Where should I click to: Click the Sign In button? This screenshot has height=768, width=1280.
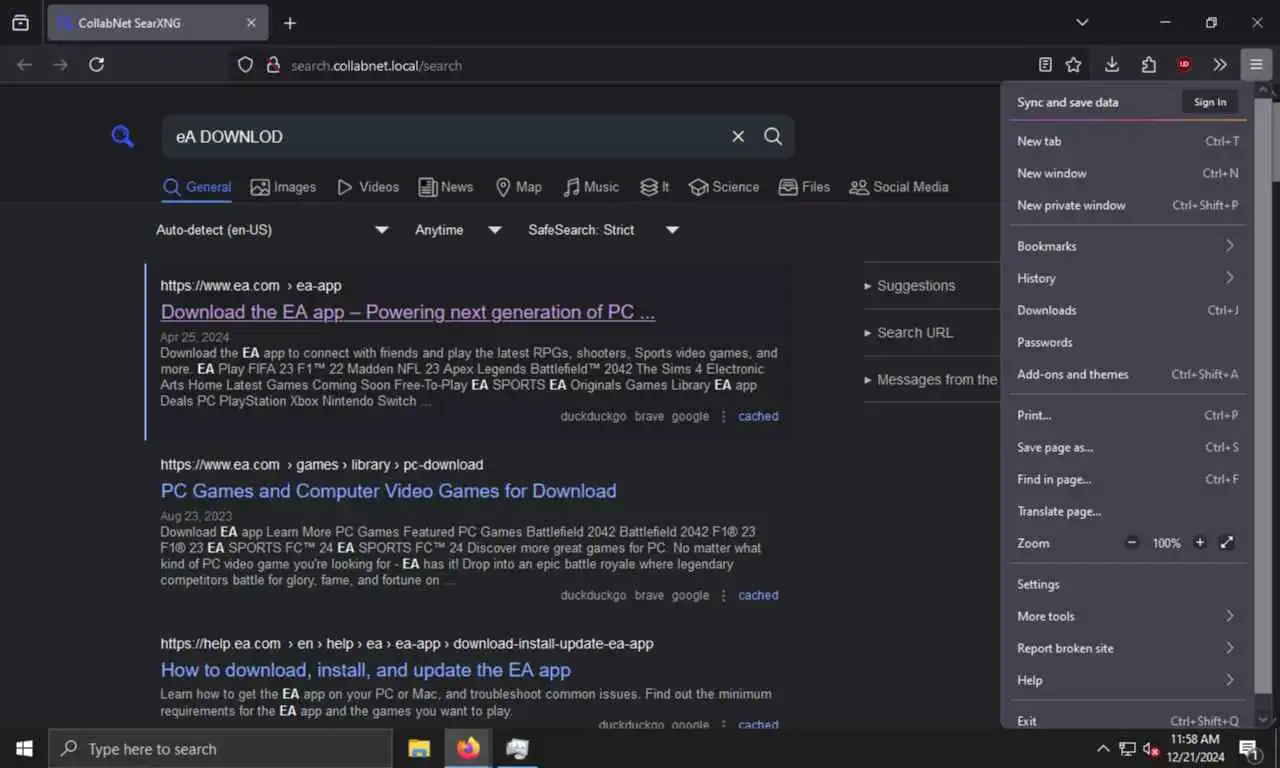point(1210,102)
